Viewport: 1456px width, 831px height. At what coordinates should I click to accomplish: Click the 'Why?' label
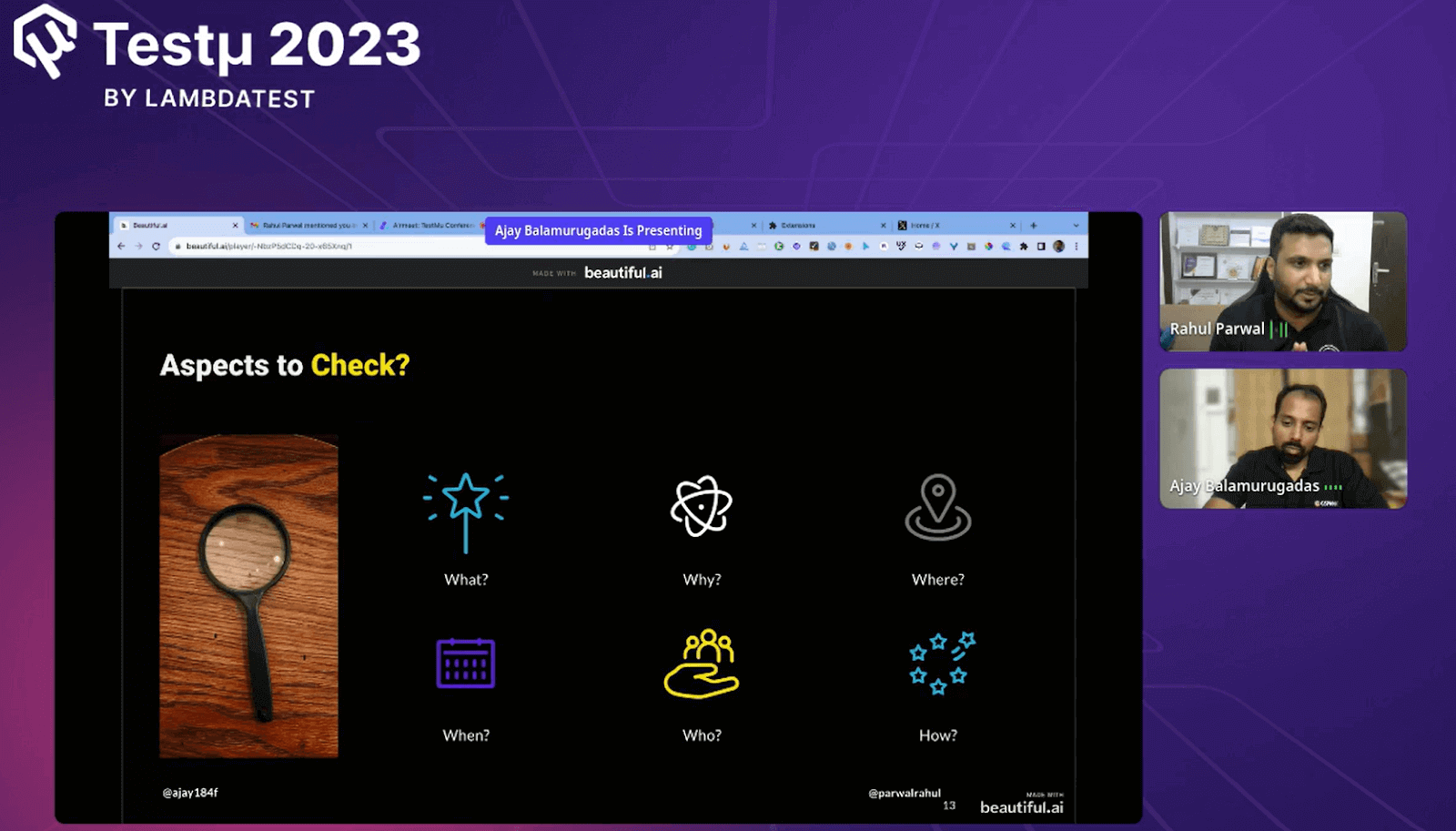tap(702, 580)
